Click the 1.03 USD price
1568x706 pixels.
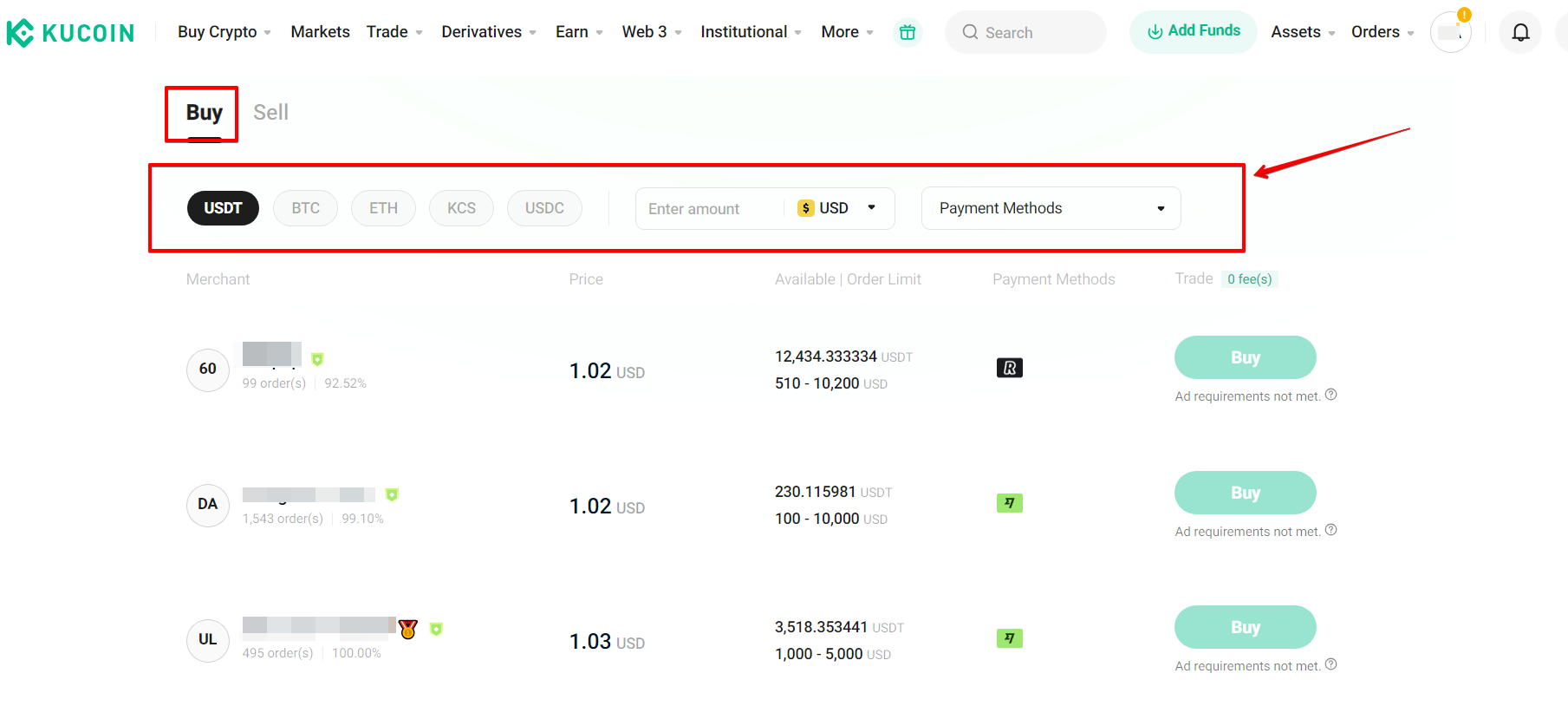(607, 642)
